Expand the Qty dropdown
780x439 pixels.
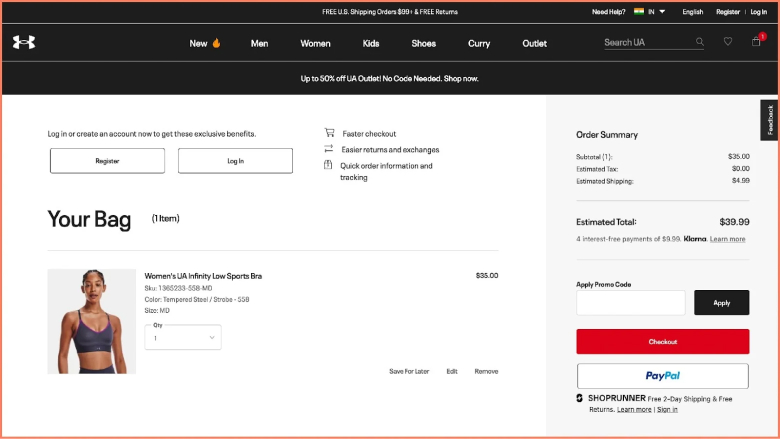pyautogui.click(x=183, y=338)
